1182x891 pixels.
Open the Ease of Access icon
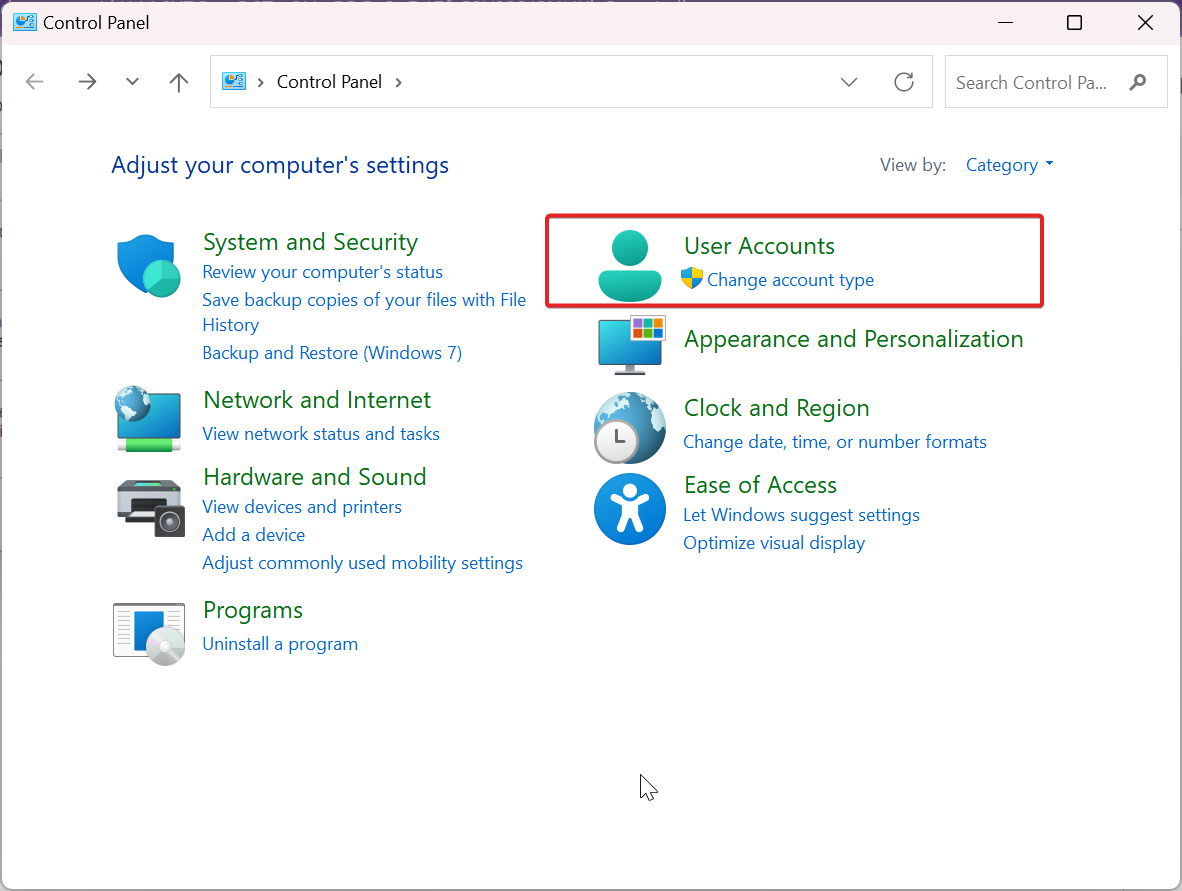[629, 509]
